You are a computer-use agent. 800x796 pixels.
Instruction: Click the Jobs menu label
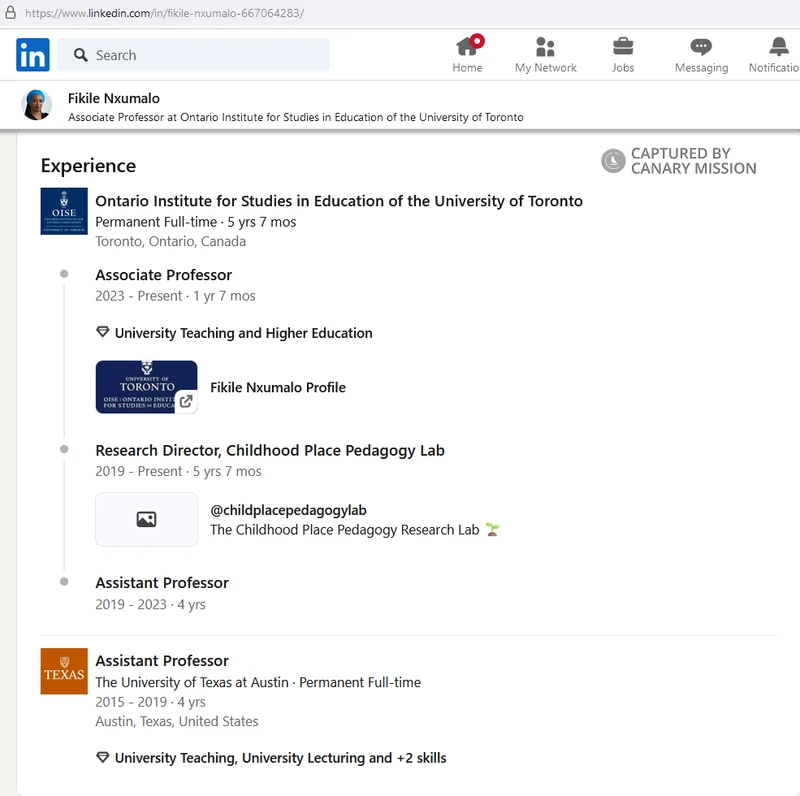coord(623,67)
